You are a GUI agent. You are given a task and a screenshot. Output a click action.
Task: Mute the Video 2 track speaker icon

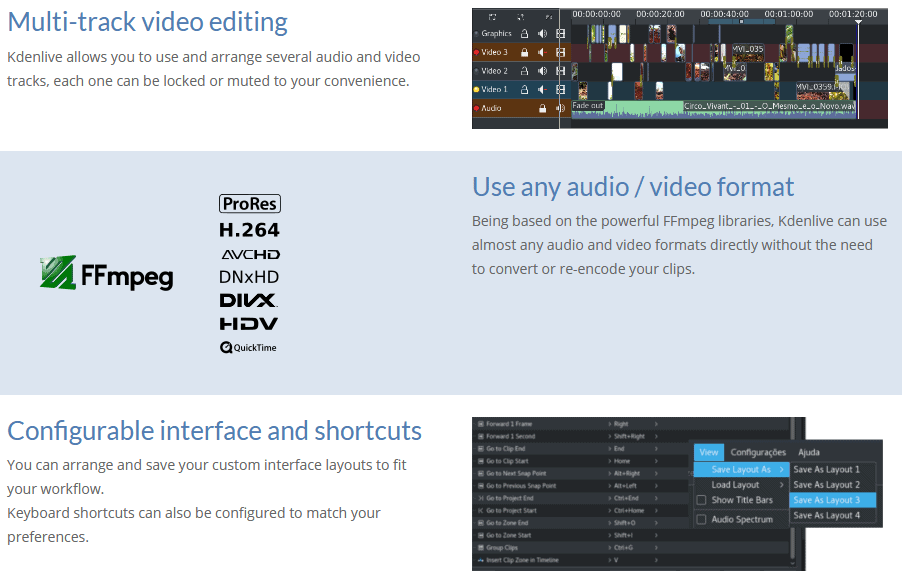point(542,71)
